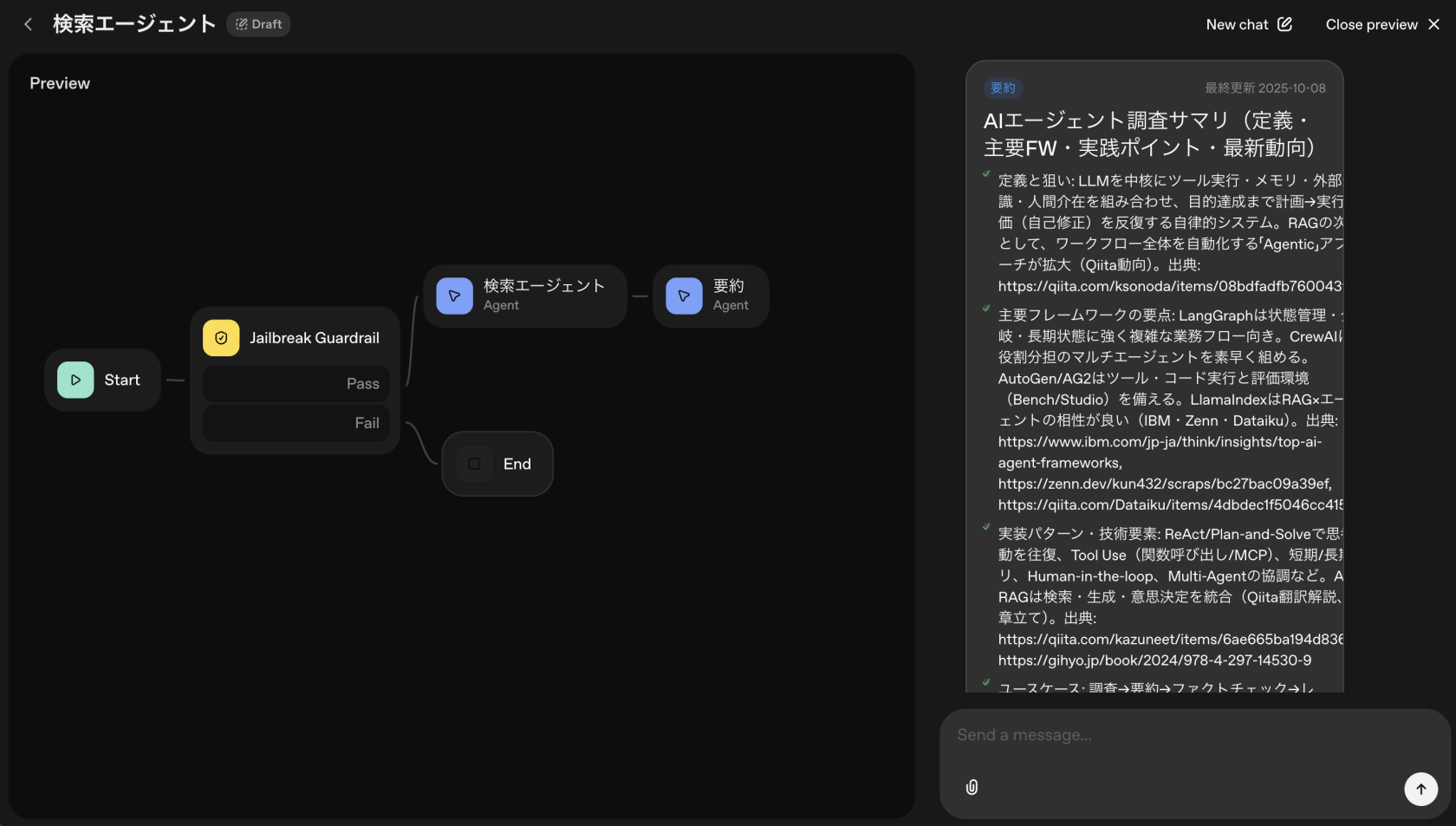Screen dimensions: 1456x826
Task: Click the yellow Jailbreak Guardrail shield icon
Action: pos(221,338)
